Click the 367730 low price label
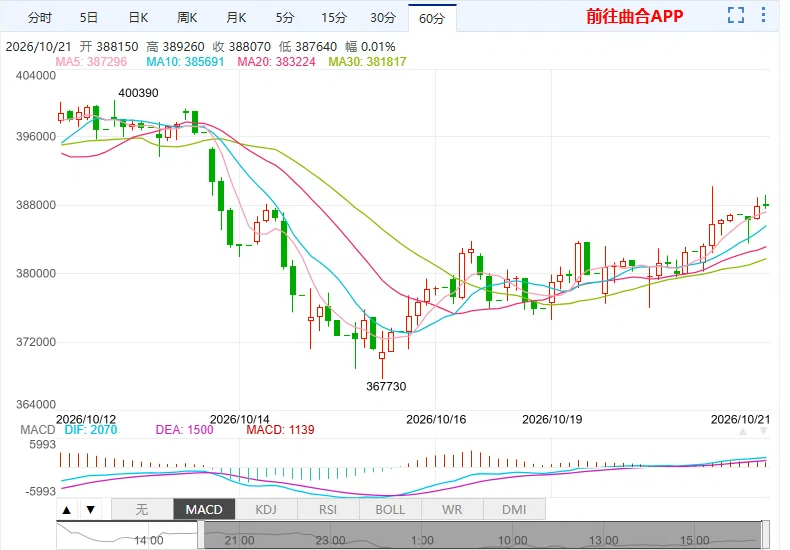The height and width of the screenshot is (550, 790). point(386,386)
